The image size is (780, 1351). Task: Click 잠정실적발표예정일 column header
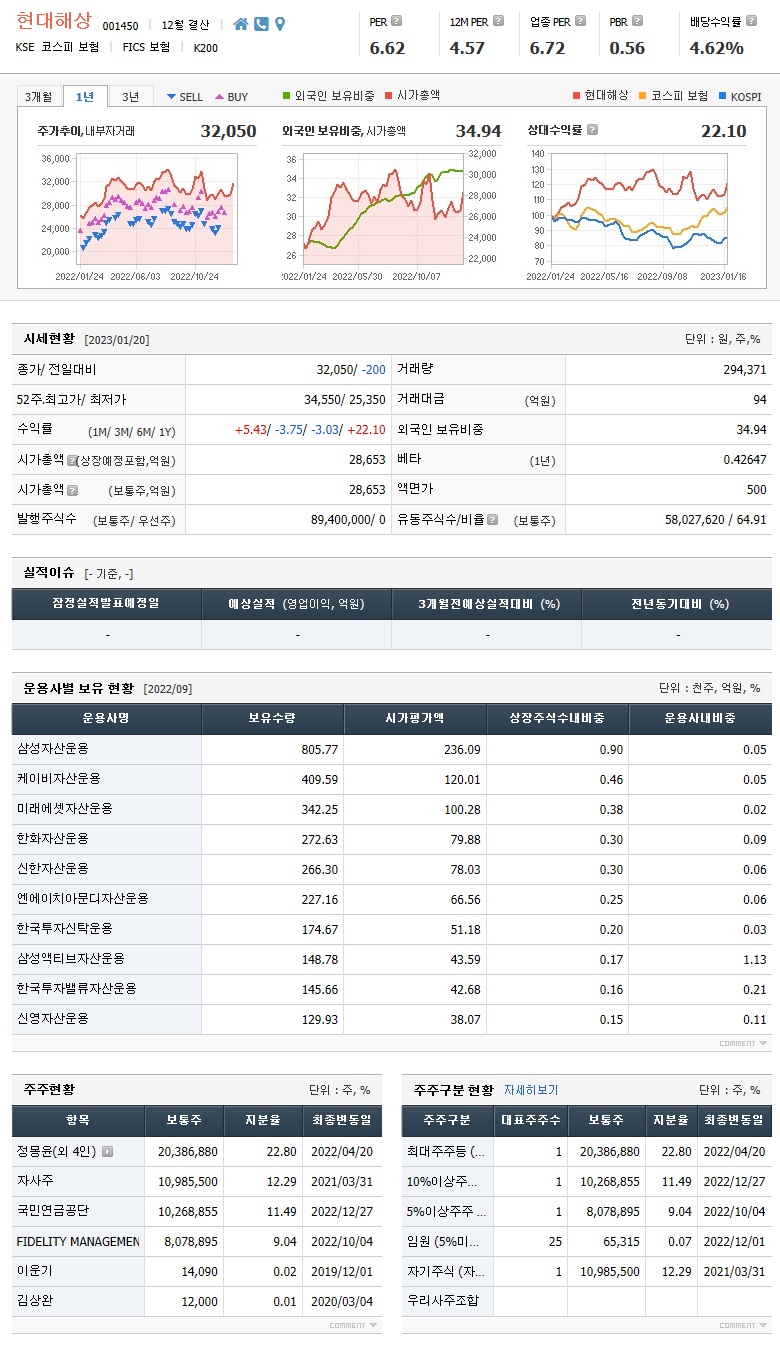[106, 604]
